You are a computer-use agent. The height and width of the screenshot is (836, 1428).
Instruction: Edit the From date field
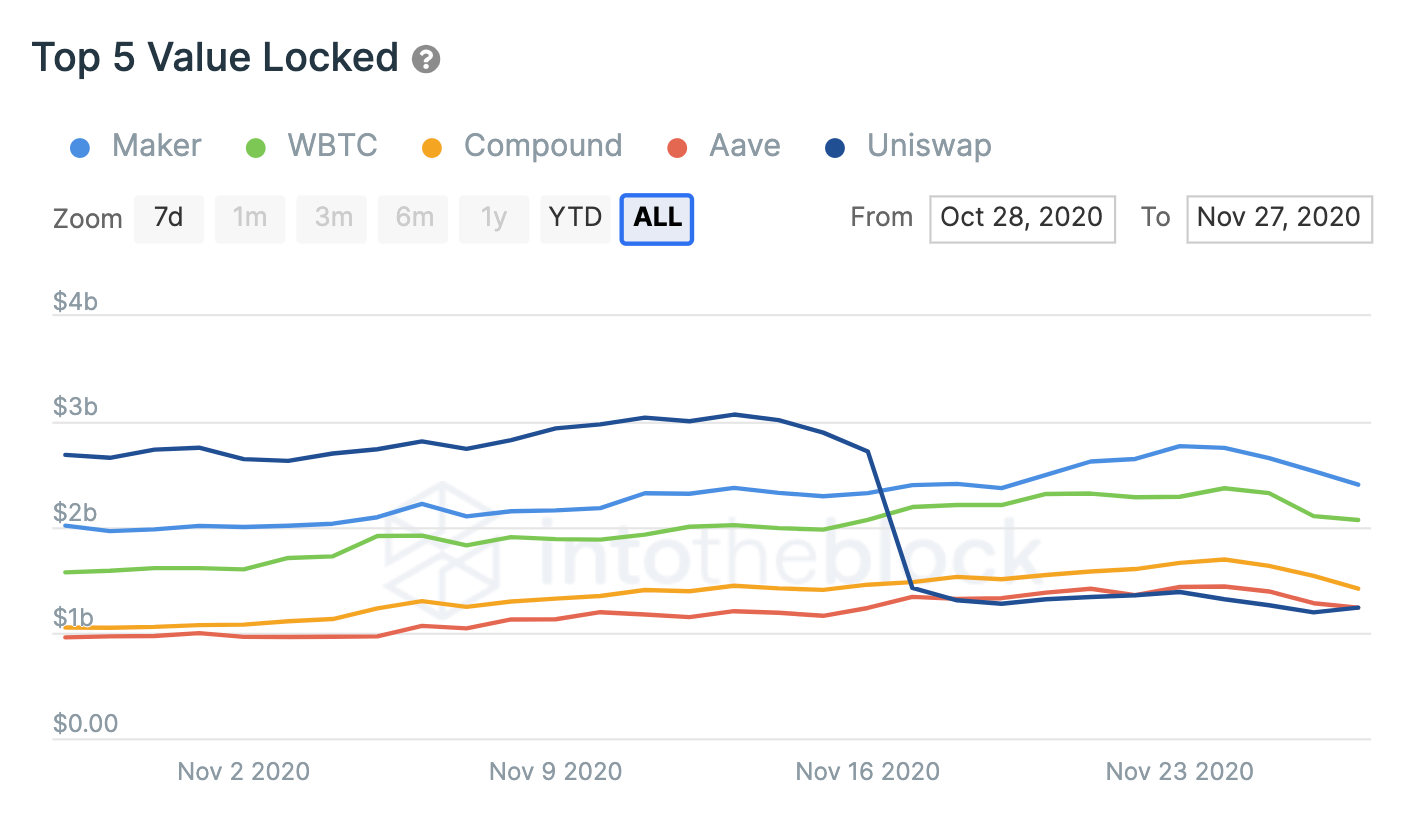tap(1022, 218)
